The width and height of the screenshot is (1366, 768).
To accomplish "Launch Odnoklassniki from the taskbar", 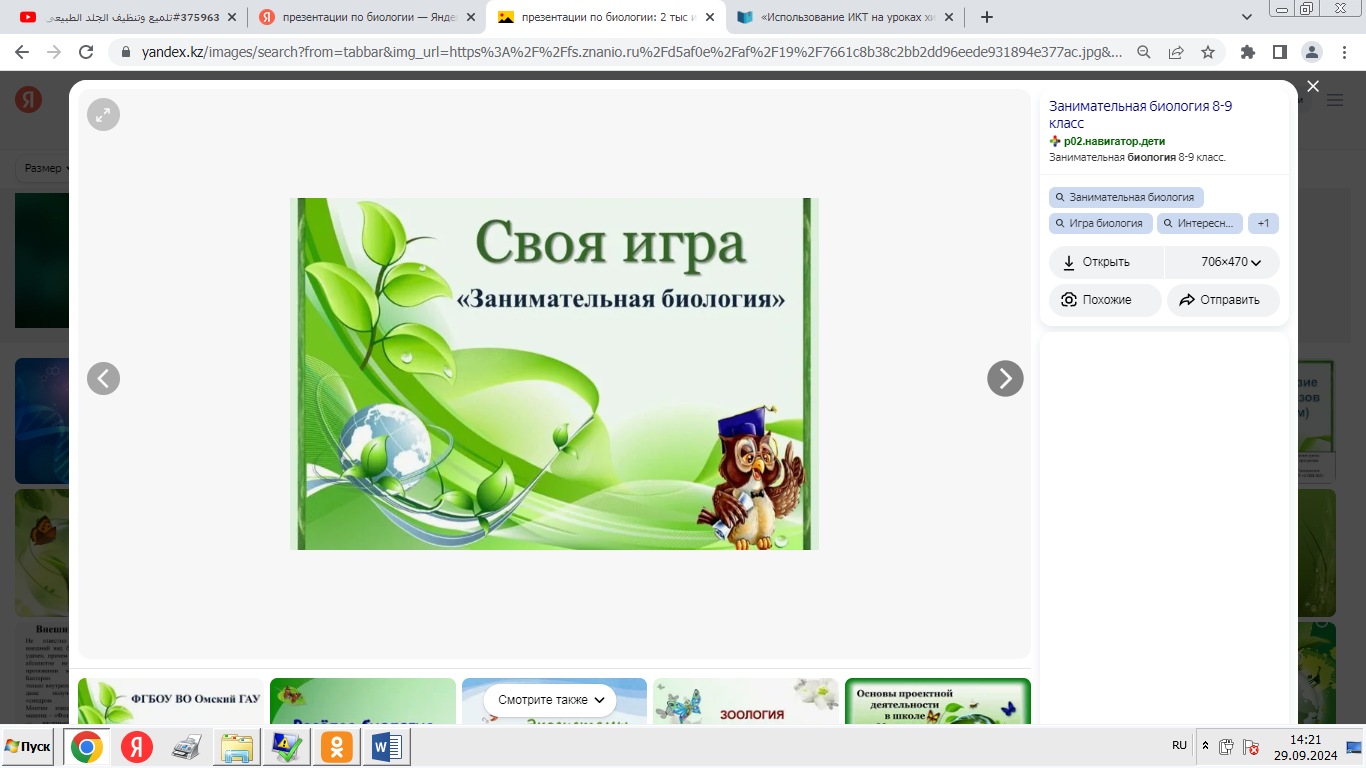I will (x=337, y=747).
